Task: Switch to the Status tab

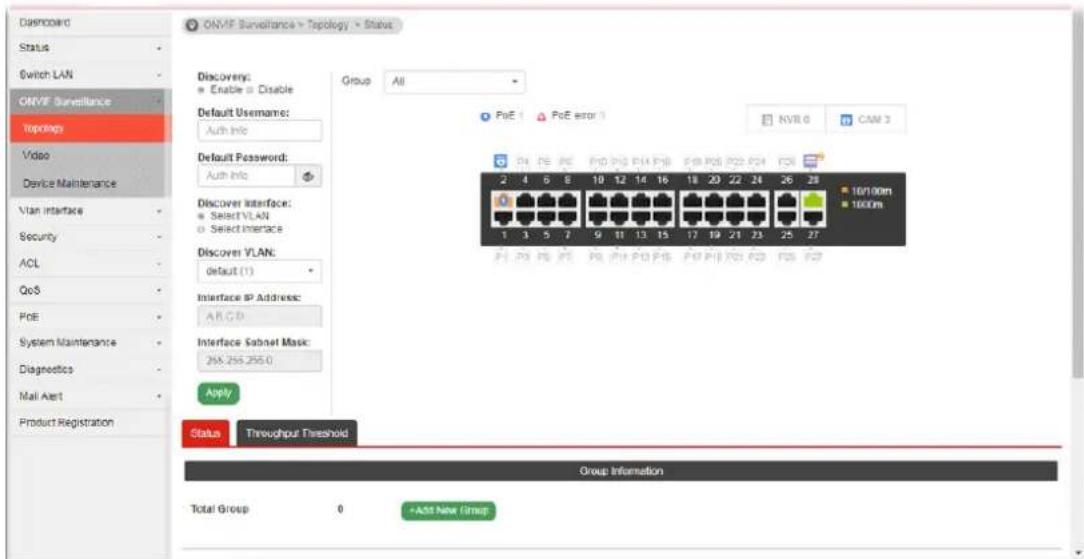Action: pos(205,433)
